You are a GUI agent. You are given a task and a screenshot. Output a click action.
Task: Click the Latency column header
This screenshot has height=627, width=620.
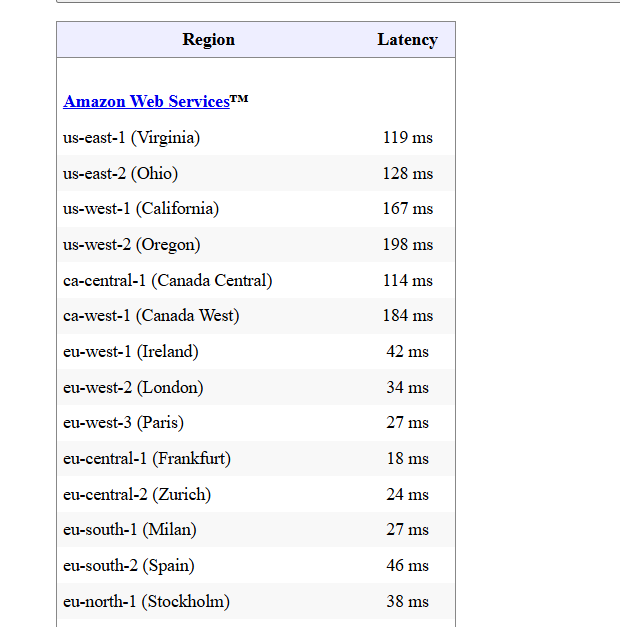tap(408, 40)
